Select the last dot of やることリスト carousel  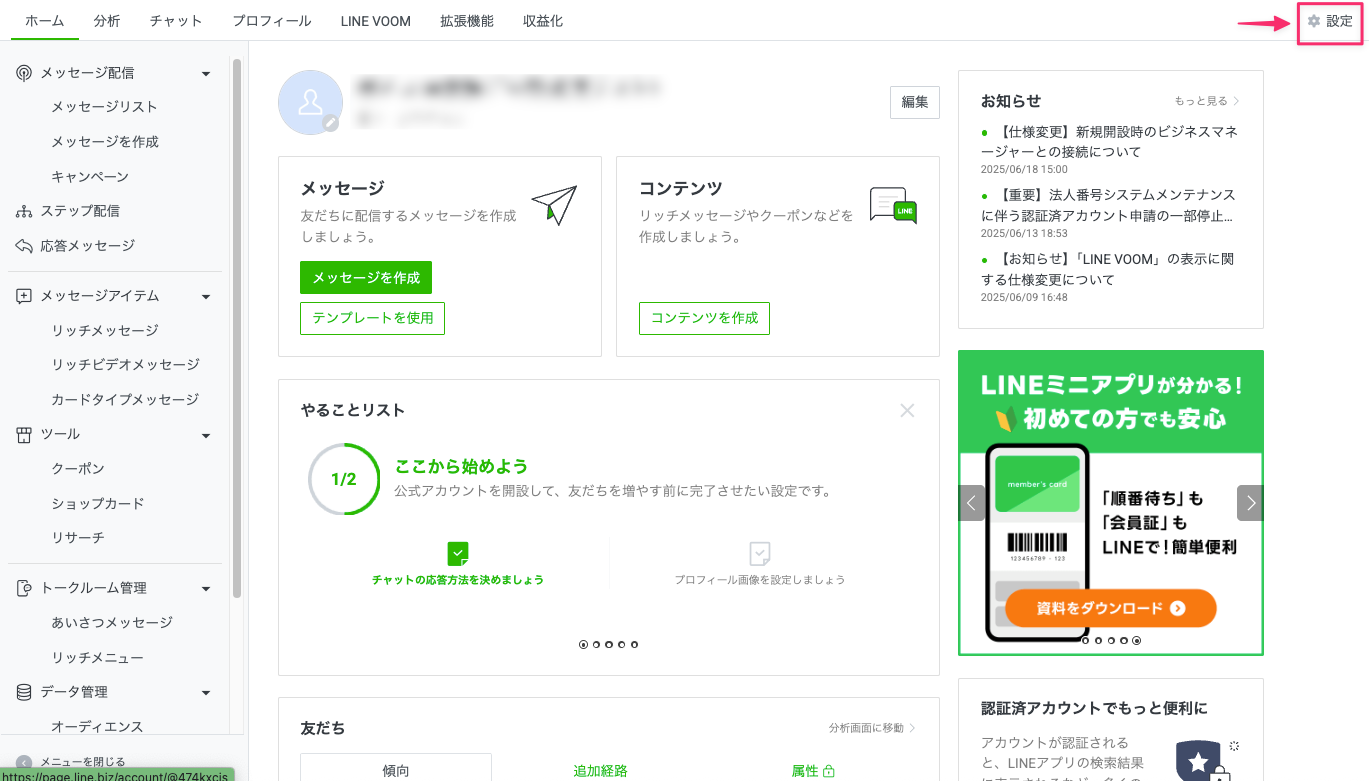[634, 645]
